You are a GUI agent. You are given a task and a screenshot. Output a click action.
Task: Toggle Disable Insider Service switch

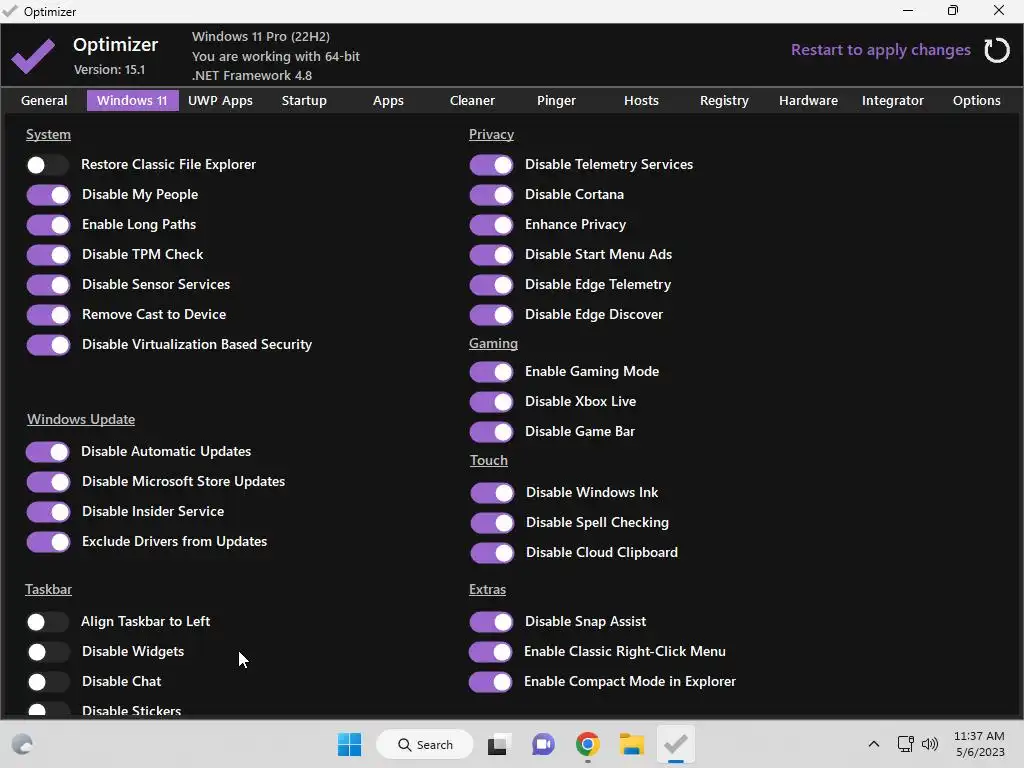point(48,512)
